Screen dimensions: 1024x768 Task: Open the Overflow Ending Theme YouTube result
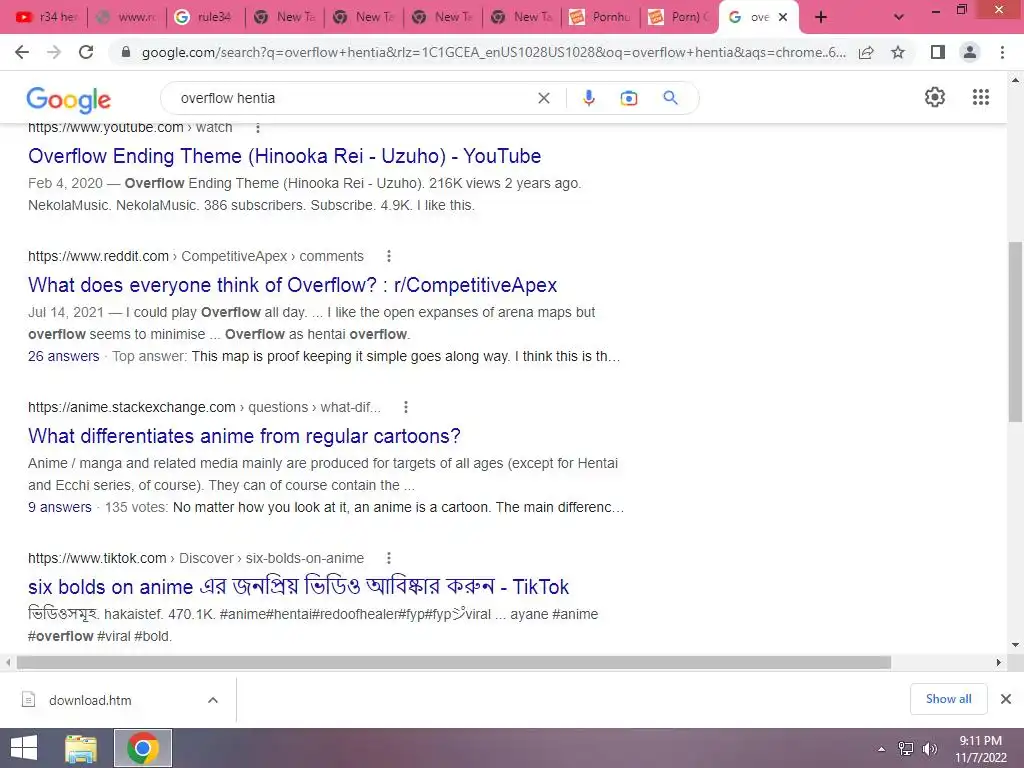285,156
